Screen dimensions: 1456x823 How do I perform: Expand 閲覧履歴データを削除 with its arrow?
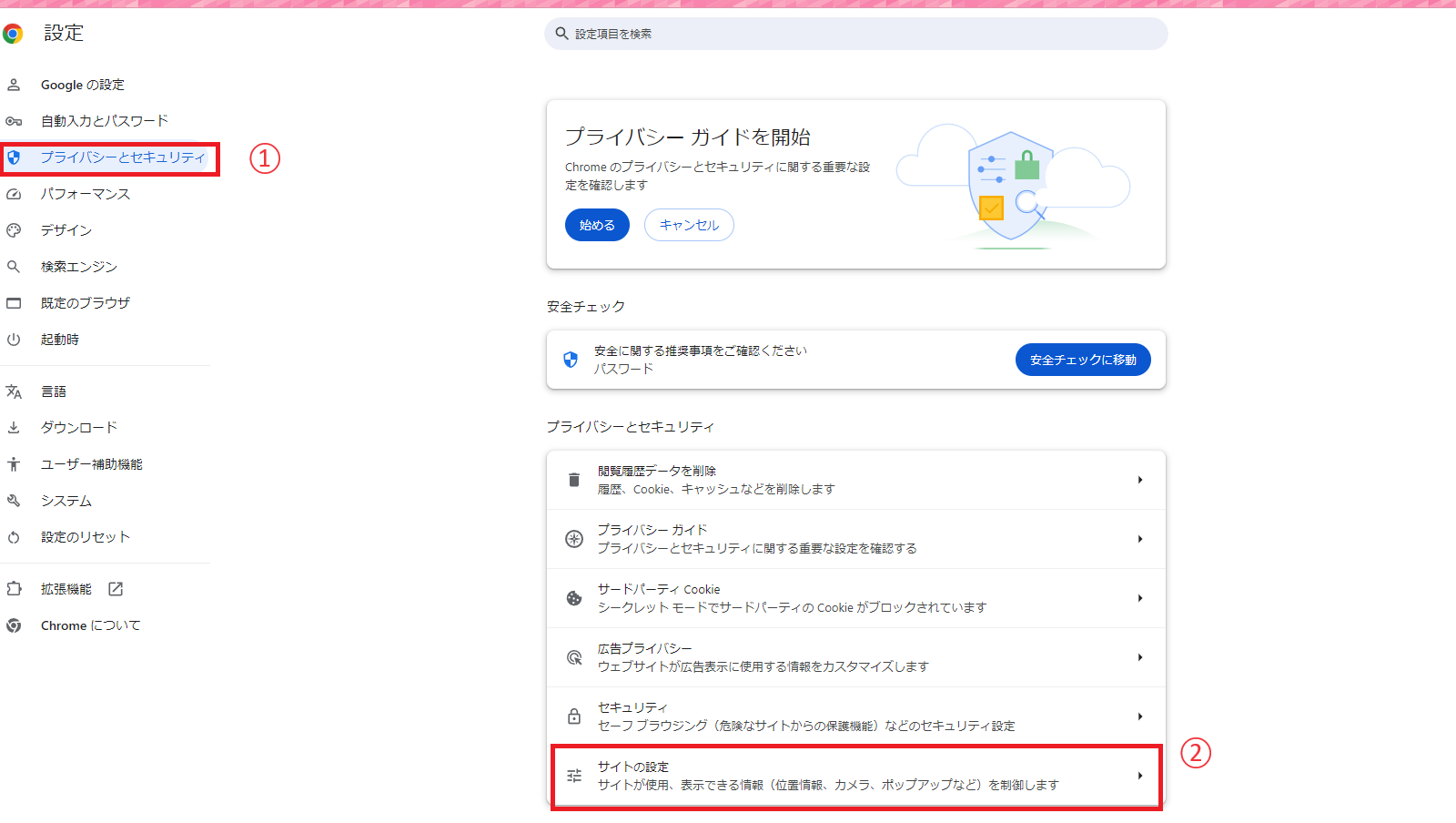click(x=1139, y=480)
